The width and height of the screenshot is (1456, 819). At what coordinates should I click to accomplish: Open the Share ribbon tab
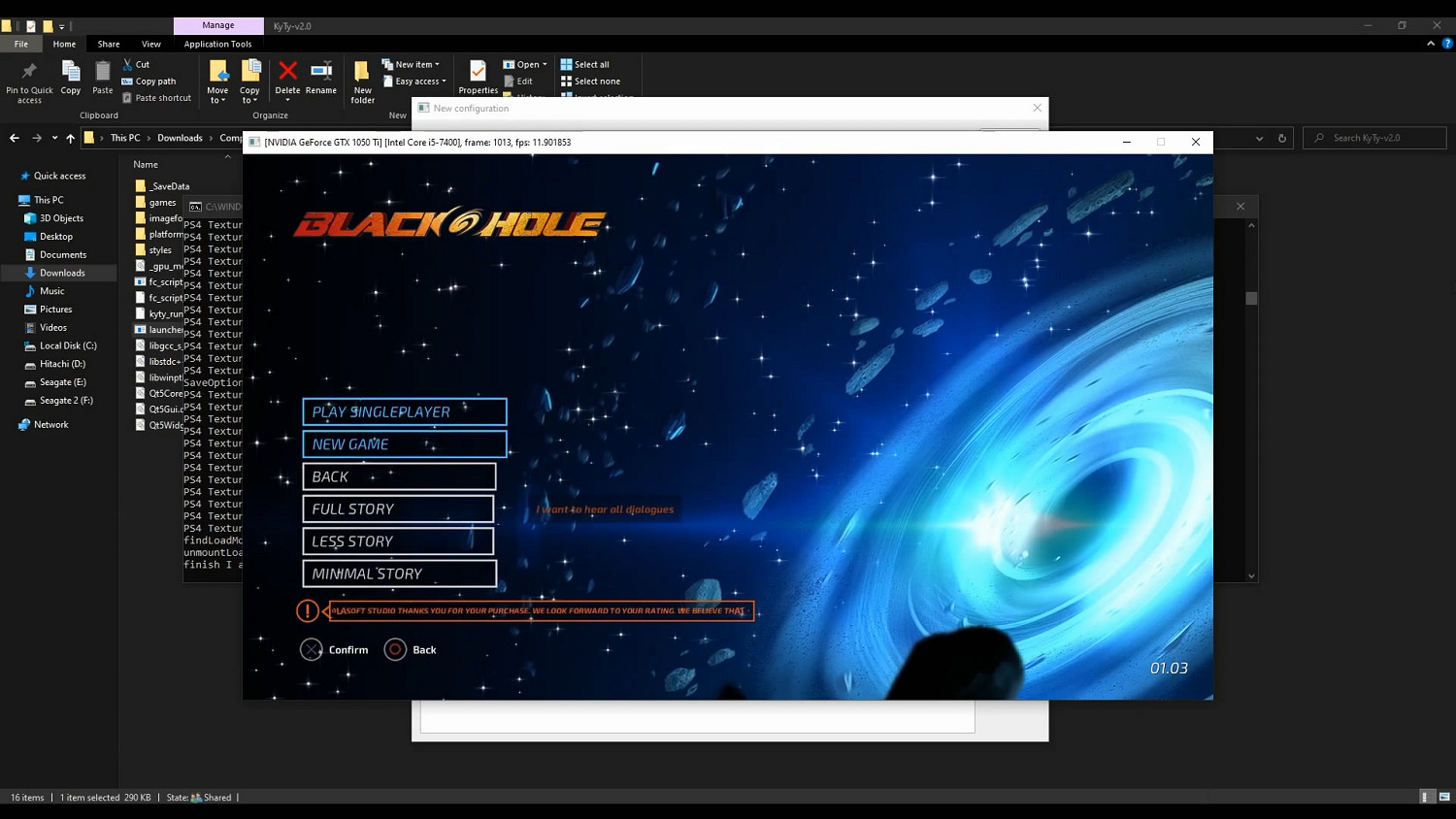[109, 44]
